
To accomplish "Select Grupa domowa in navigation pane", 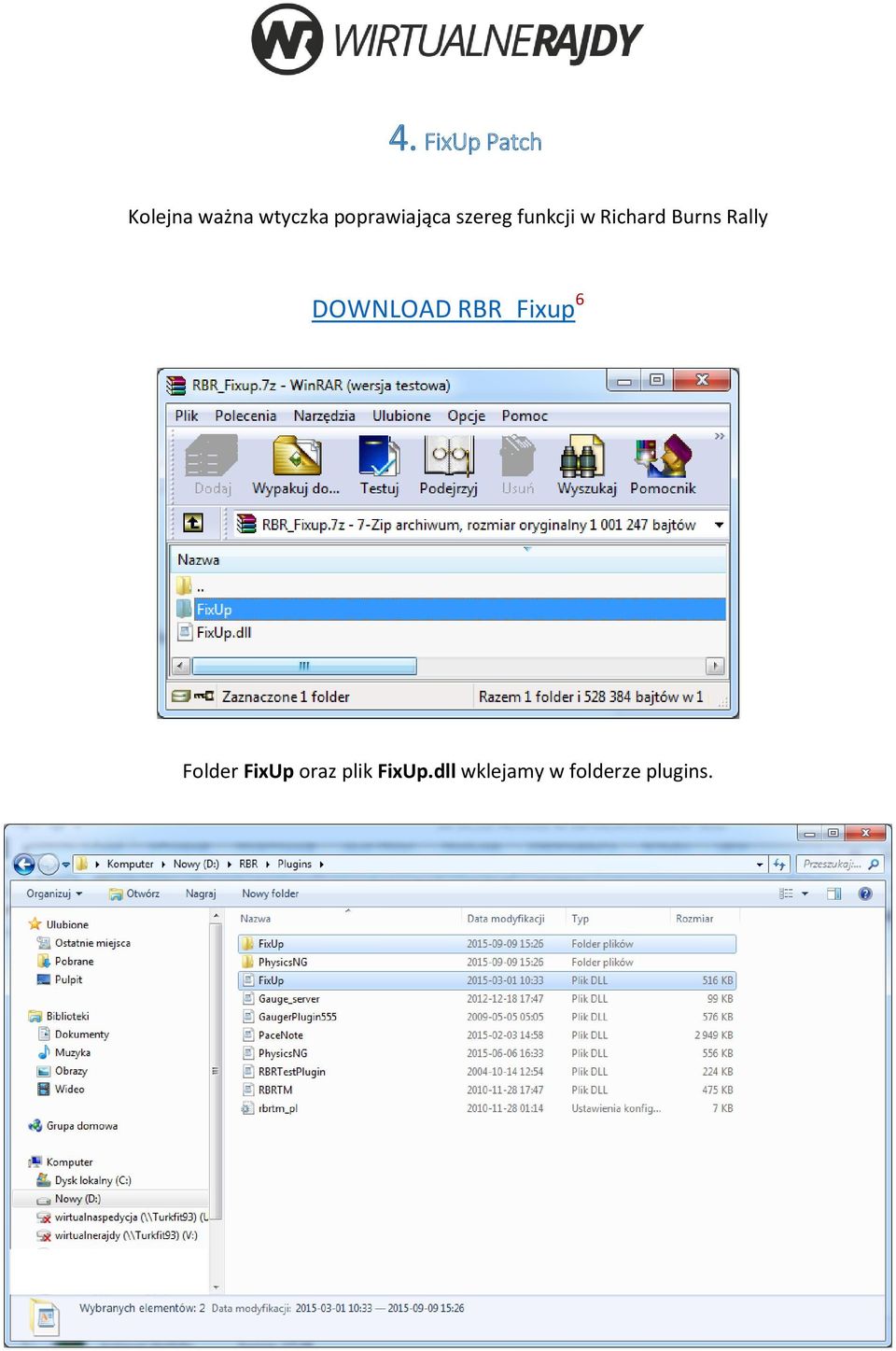I will click(x=81, y=1126).
